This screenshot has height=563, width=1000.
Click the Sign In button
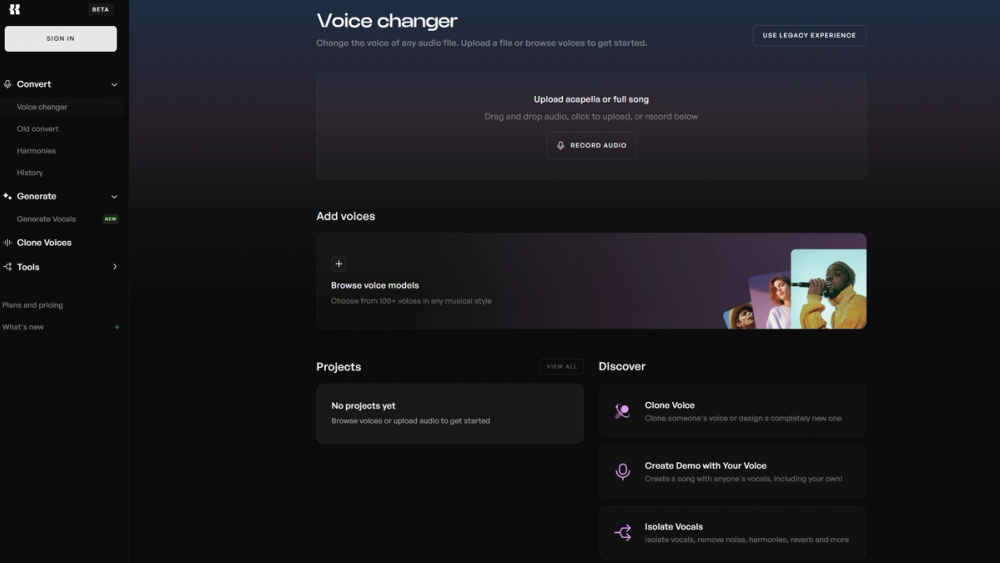tap(61, 39)
